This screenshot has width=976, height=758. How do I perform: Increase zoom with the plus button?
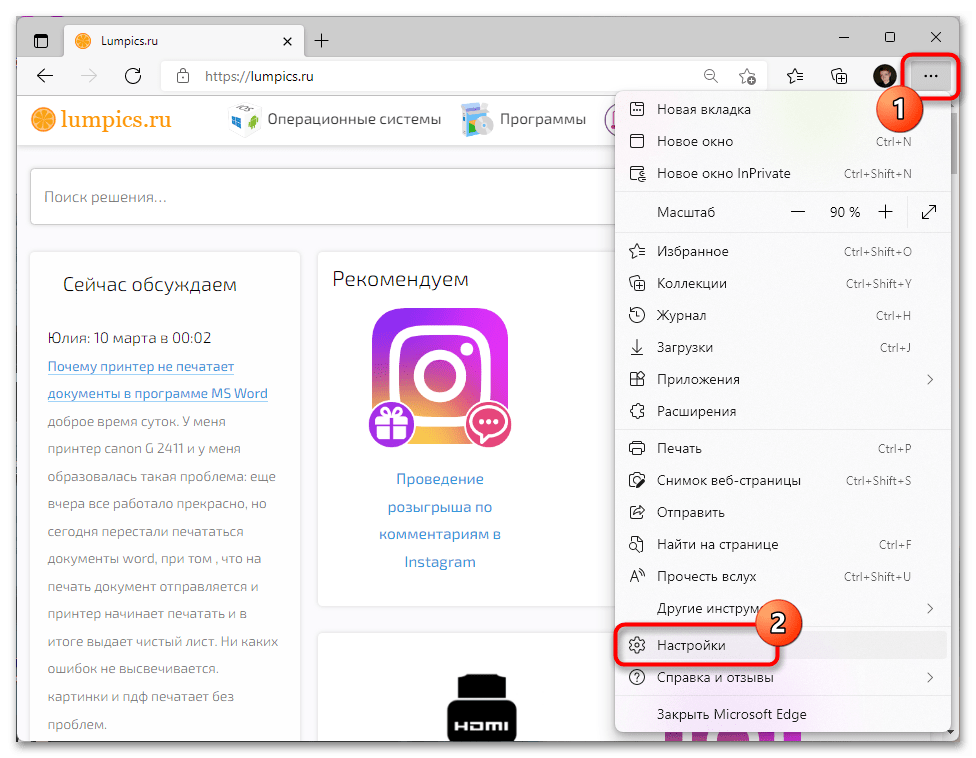coord(885,212)
